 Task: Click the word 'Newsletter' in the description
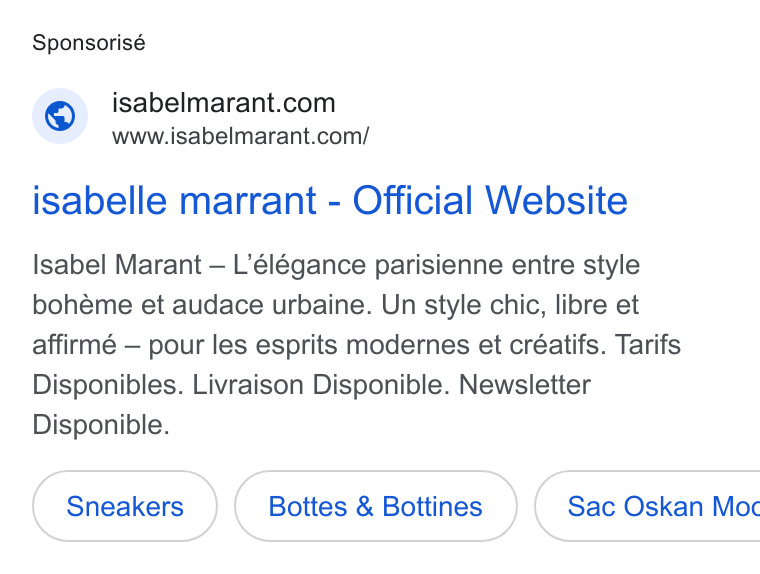coord(524,385)
